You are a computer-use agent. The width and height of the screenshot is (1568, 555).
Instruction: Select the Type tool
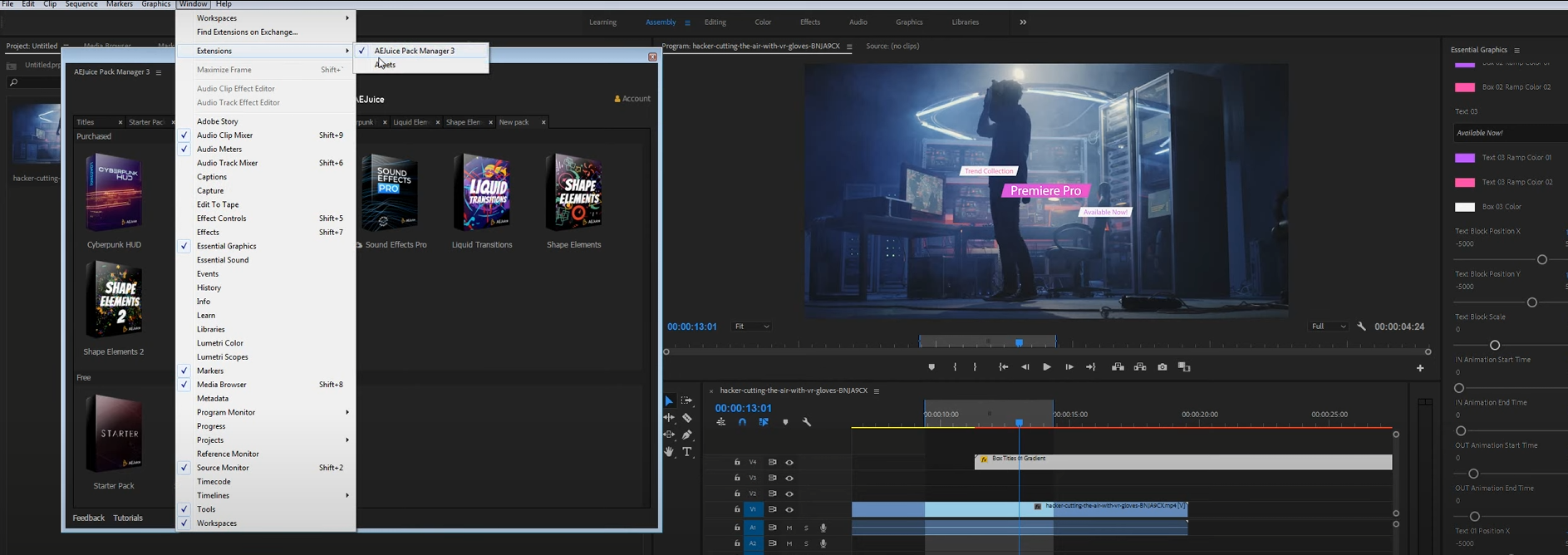(x=687, y=452)
